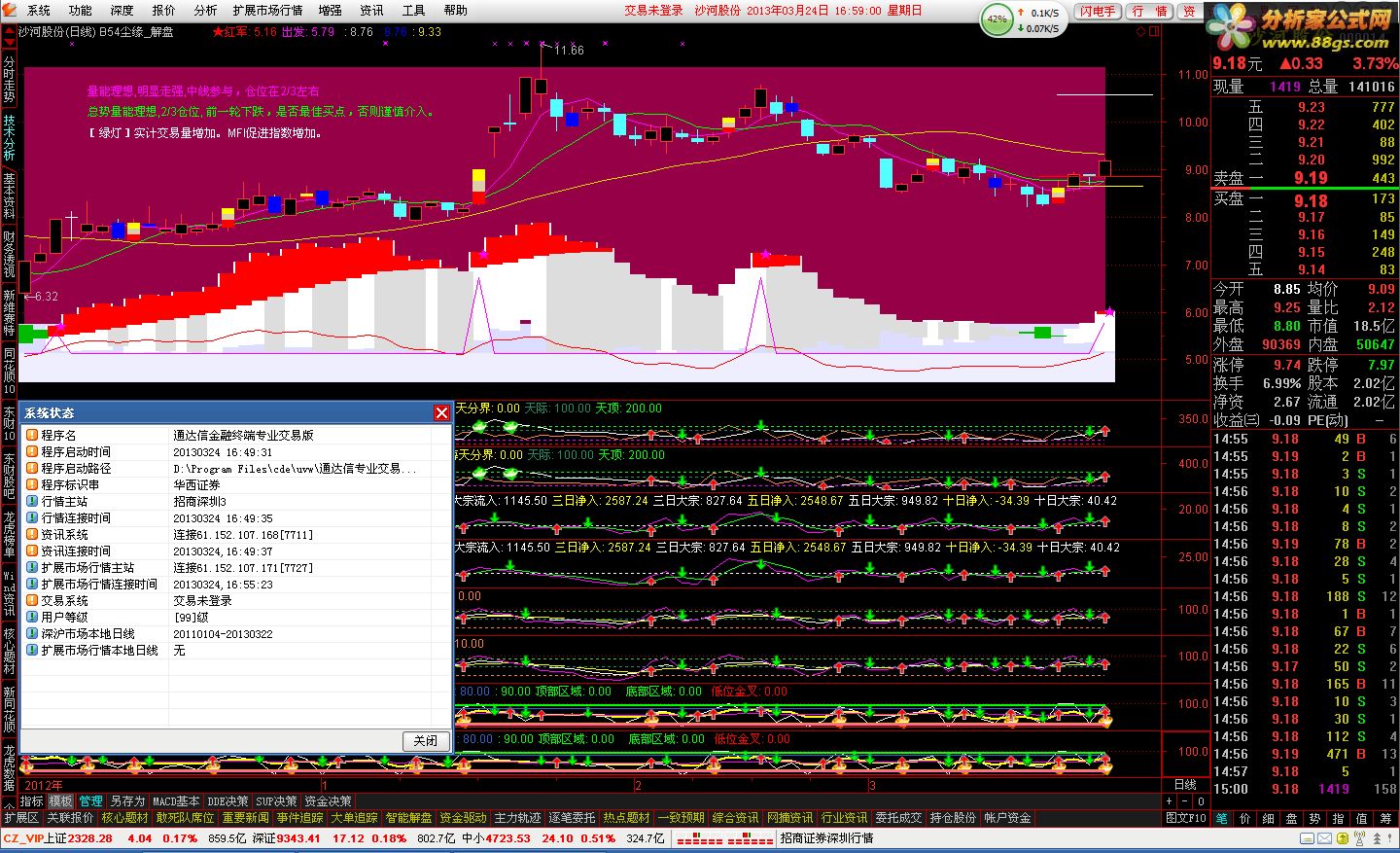Open 资金驱动 in bottom toolbar
This screenshot has width=1400, height=853.
[463, 818]
